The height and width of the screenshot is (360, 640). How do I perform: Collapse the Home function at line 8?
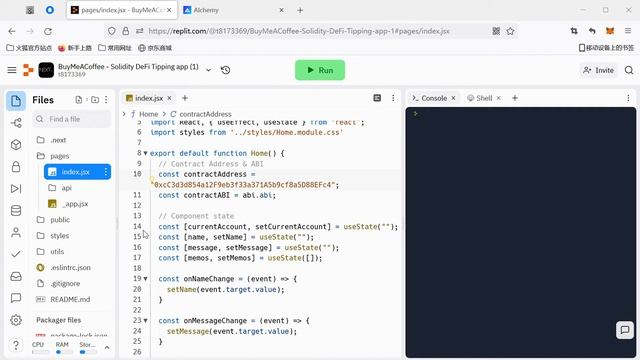(x=145, y=153)
